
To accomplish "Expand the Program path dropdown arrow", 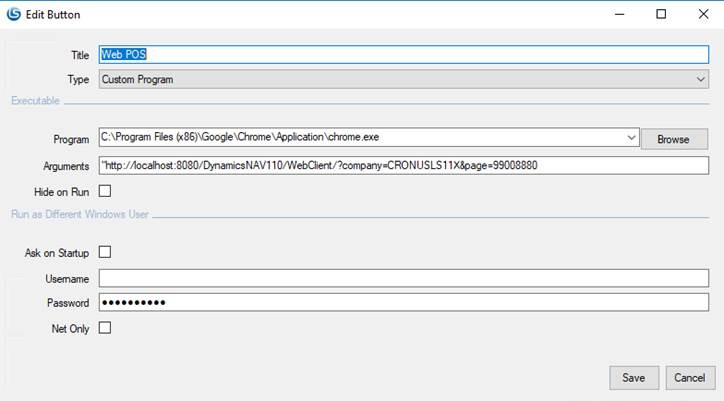I will pos(631,139).
